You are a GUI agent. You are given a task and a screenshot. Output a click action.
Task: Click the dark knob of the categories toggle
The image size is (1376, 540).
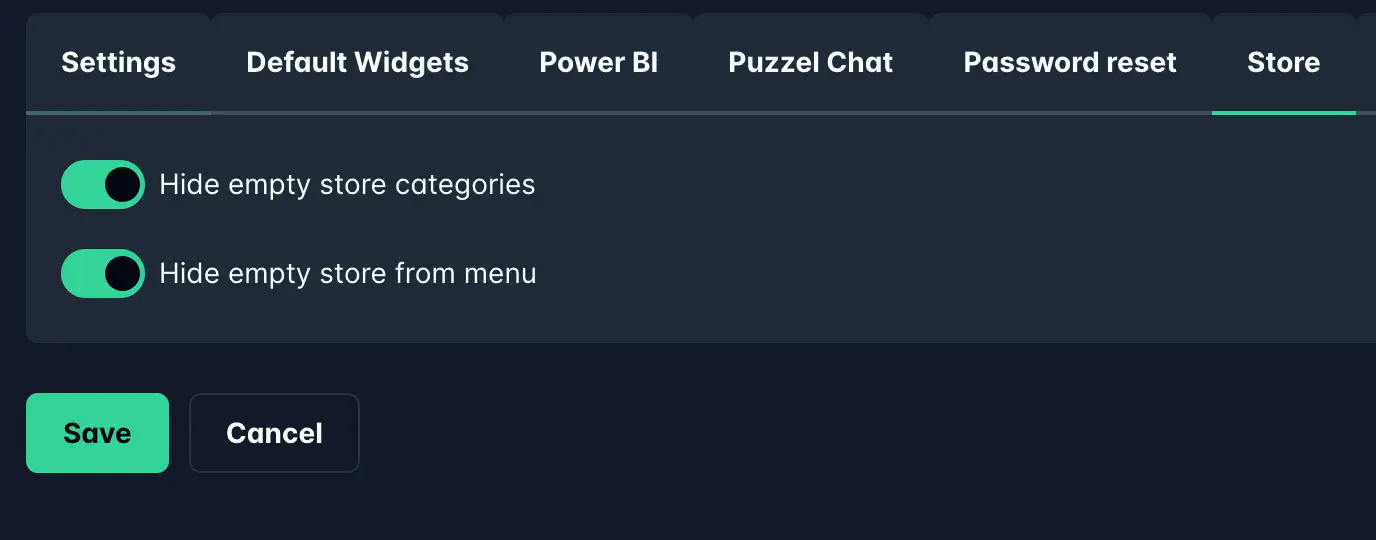click(122, 185)
